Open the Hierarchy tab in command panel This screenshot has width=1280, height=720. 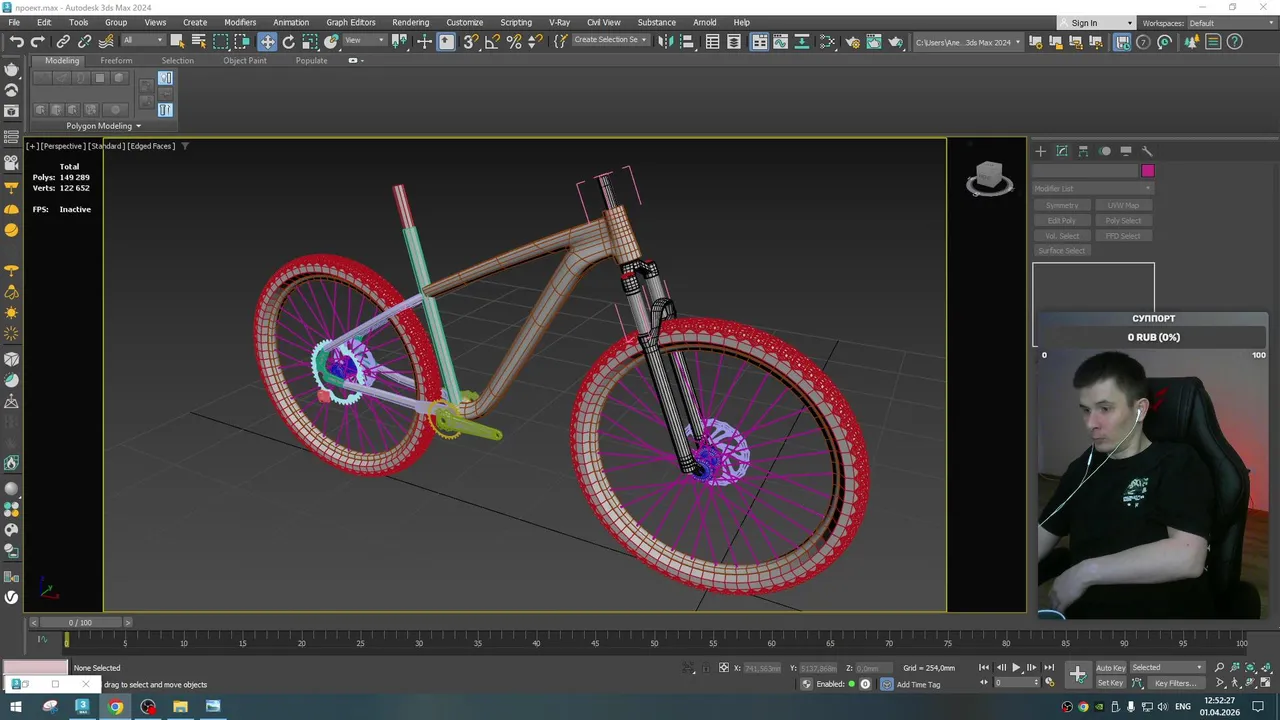pos(1083,151)
